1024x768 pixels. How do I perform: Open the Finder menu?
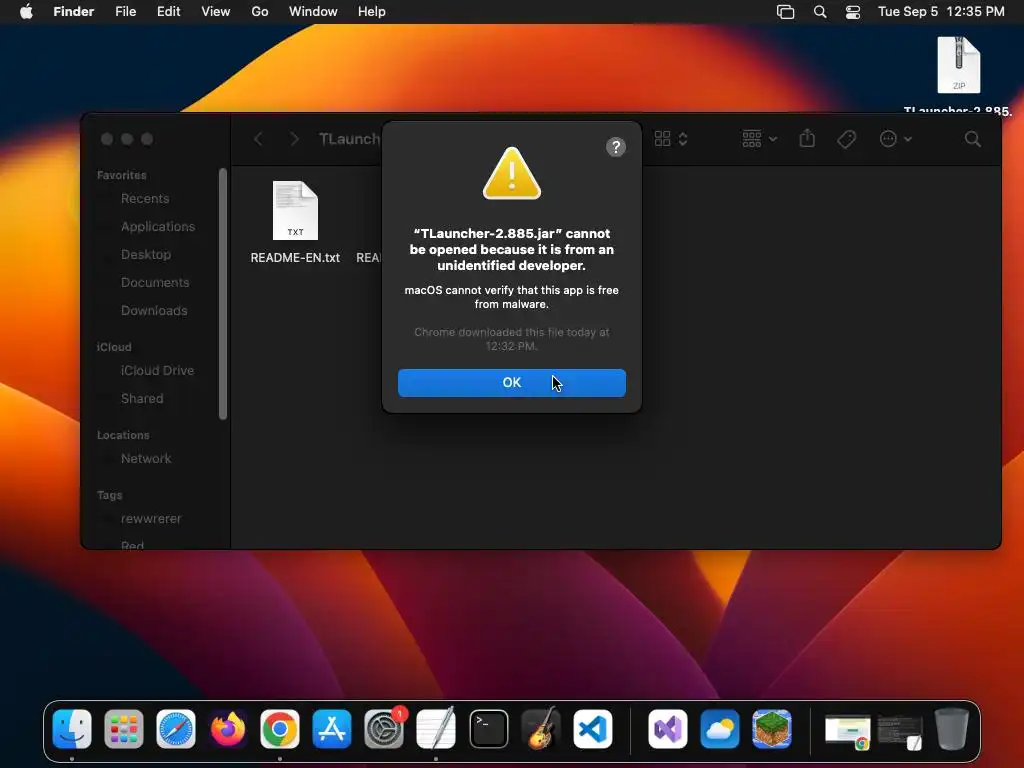(x=73, y=12)
